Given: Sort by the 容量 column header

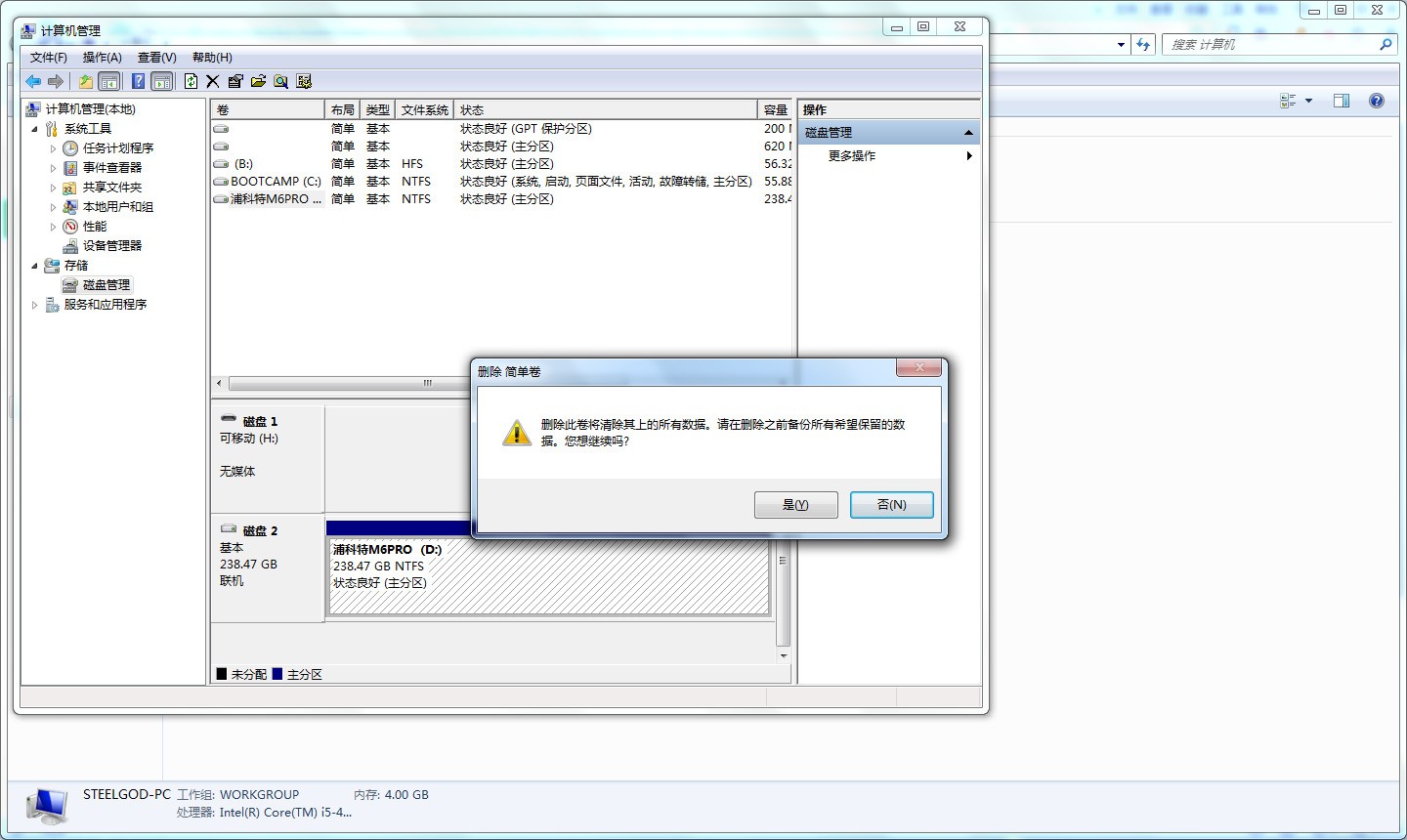Looking at the screenshot, I should (775, 109).
